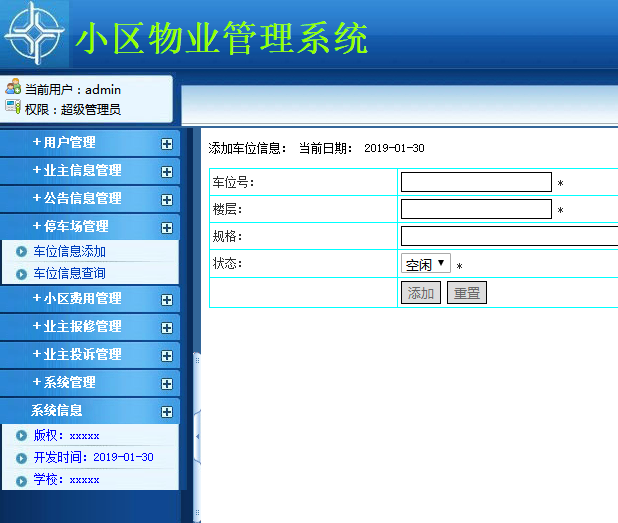Image resolution: width=618 pixels, height=523 pixels.
Task: Expand 用户管理 using its plus icon
Action: click(167, 144)
